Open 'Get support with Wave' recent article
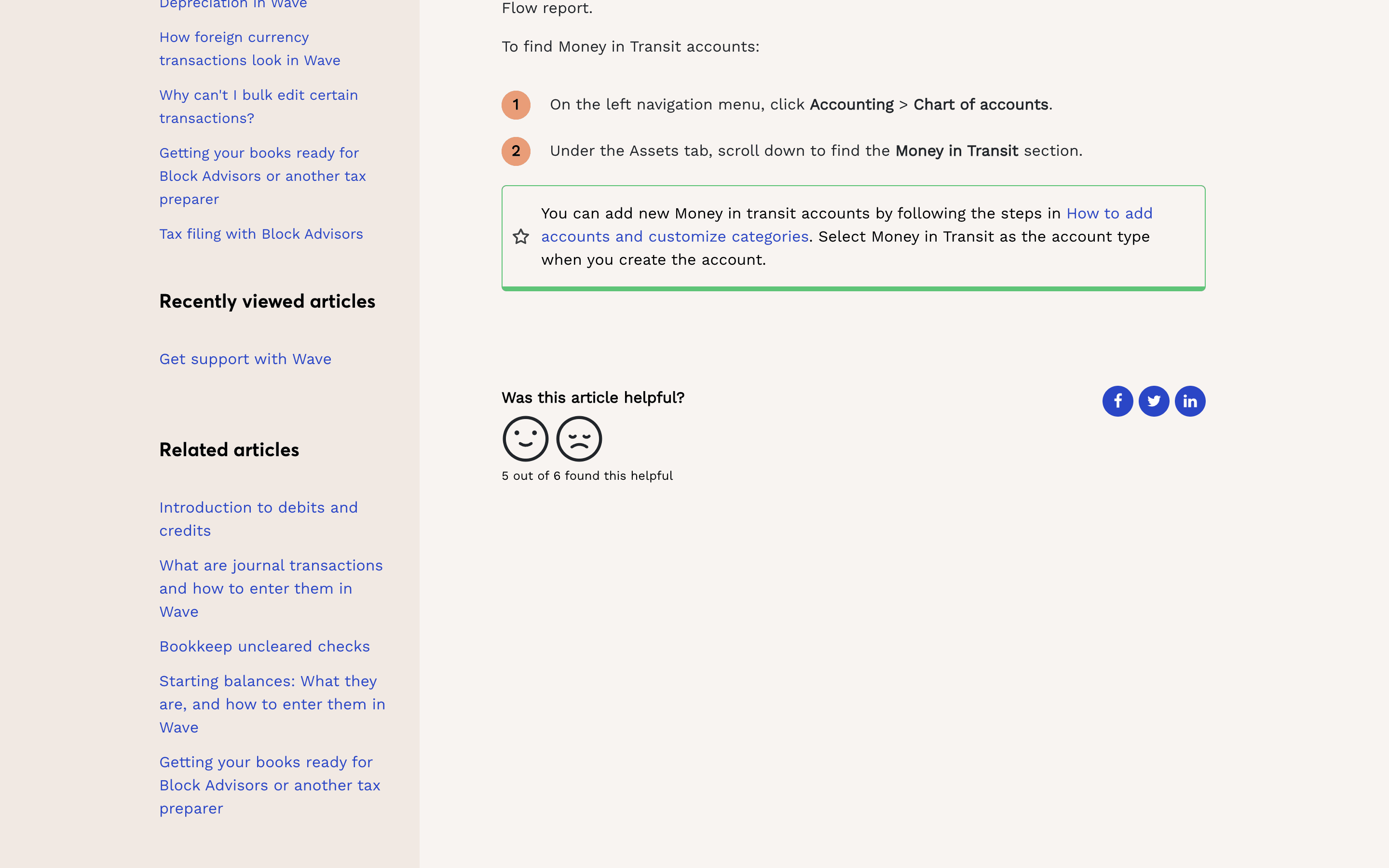Viewport: 1389px width, 868px height. point(245,359)
